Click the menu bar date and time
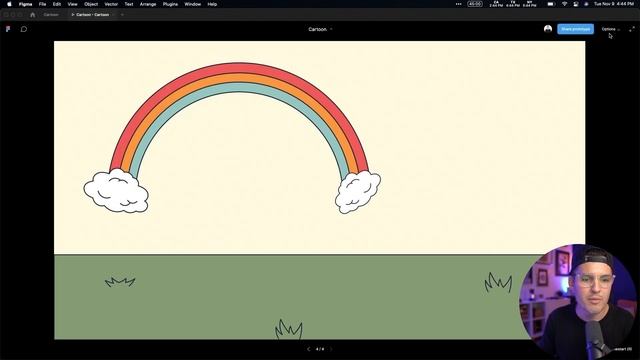The image size is (640, 360). point(613,4)
